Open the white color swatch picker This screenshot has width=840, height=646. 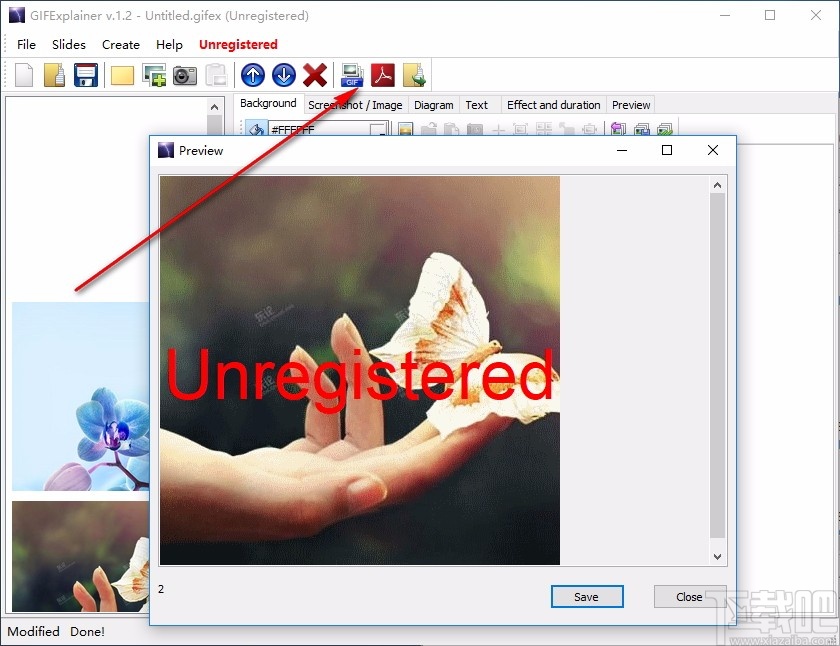(x=378, y=129)
